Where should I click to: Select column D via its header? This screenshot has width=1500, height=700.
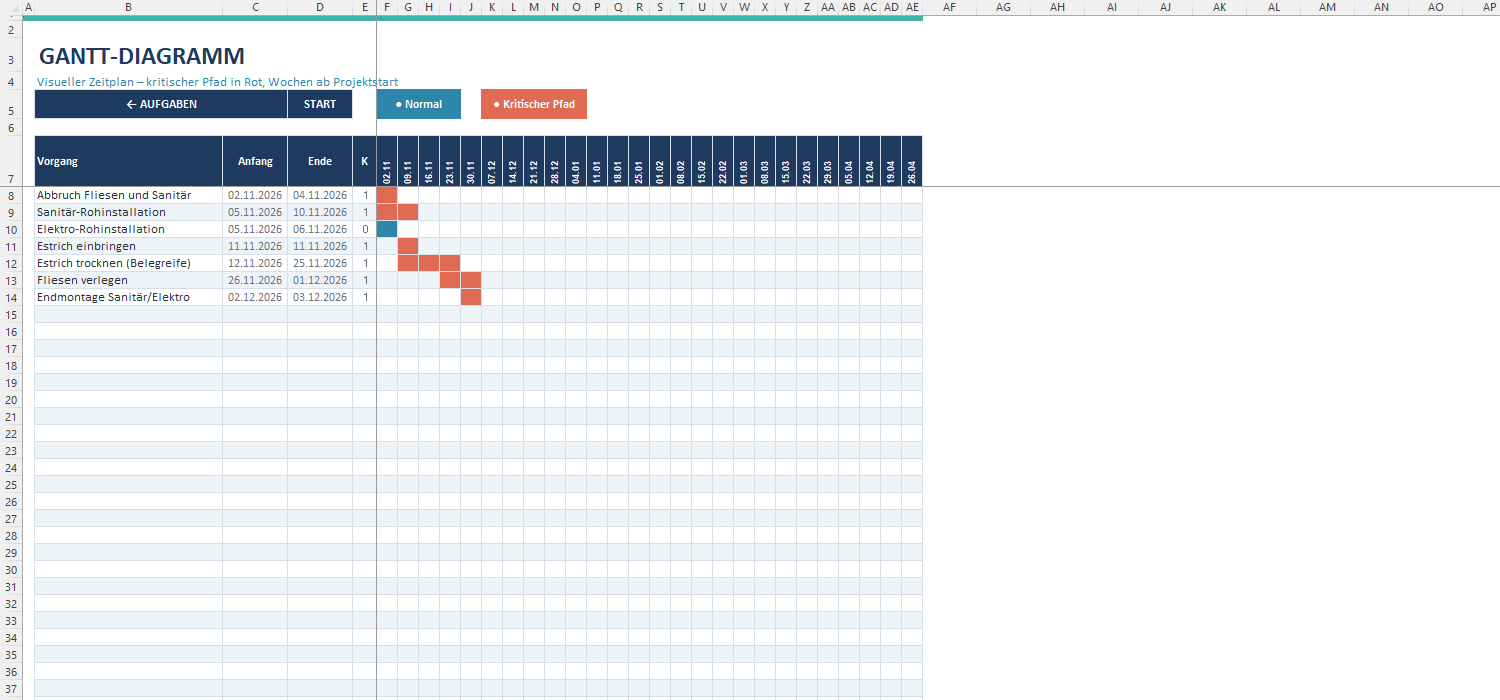320,7
